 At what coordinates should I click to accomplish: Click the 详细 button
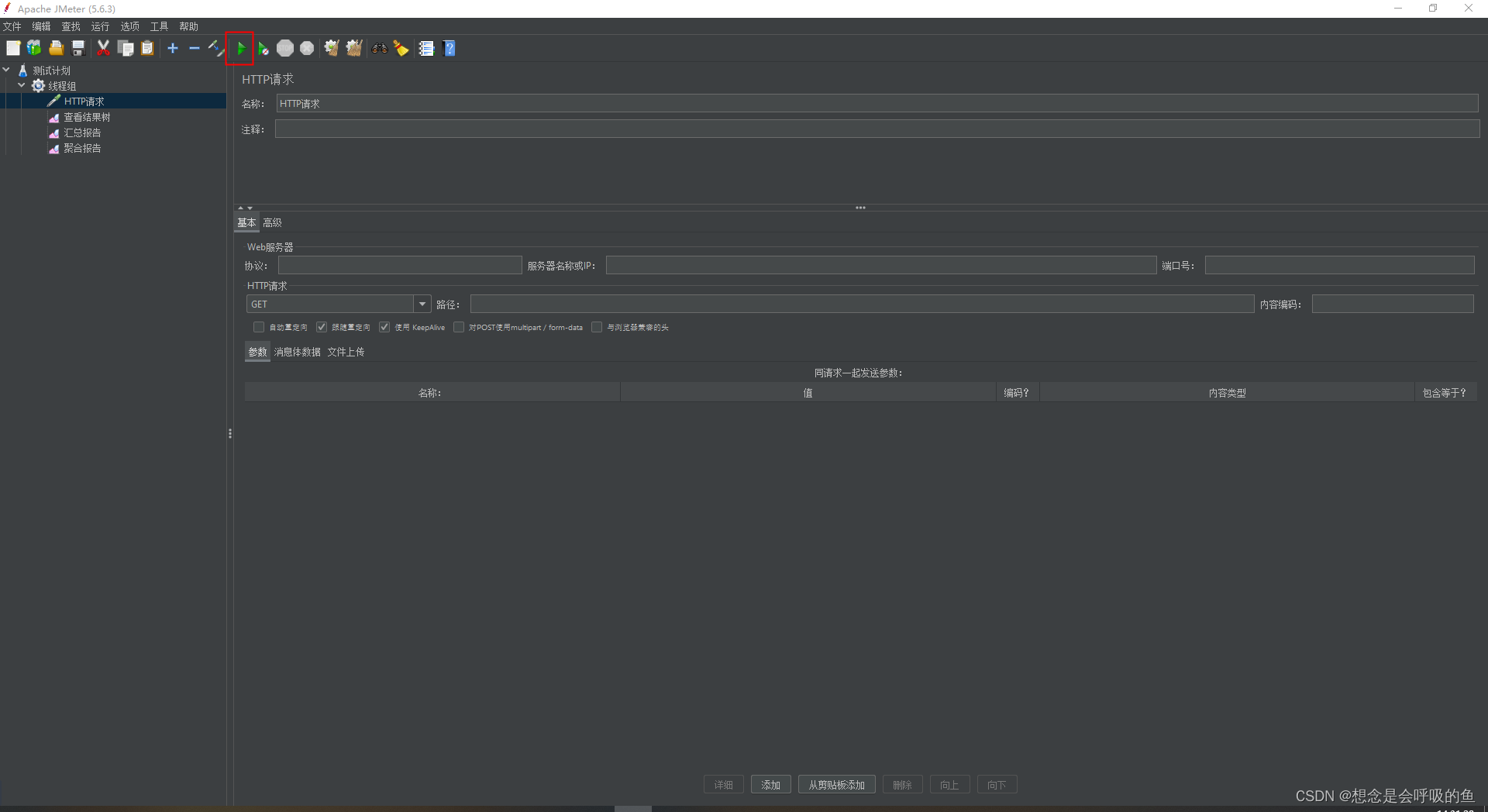(724, 785)
